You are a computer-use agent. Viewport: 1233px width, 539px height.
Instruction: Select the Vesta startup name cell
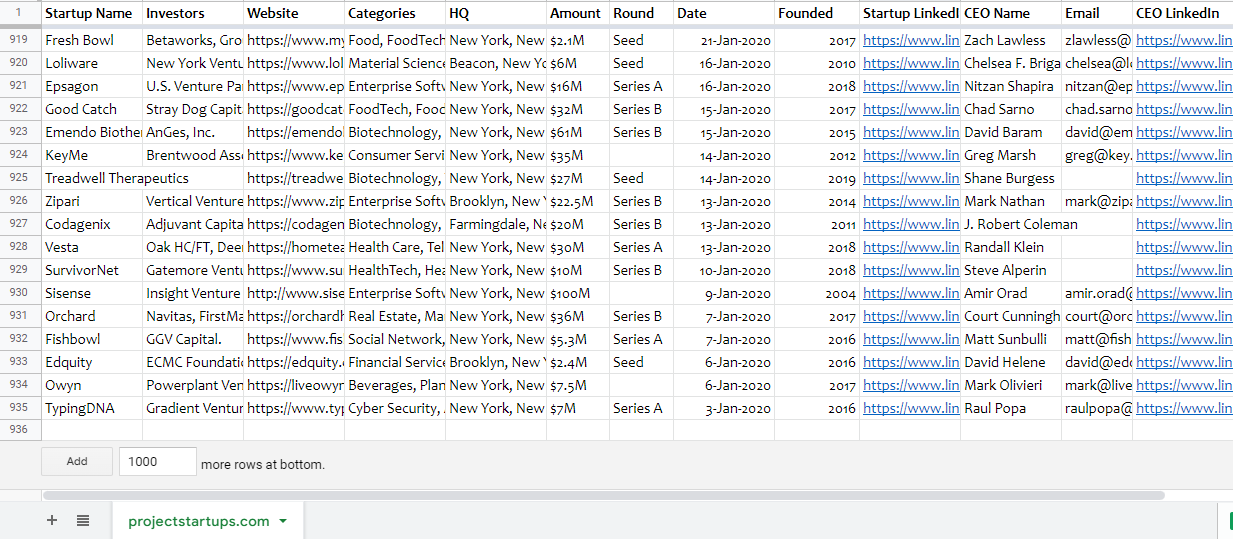point(92,247)
